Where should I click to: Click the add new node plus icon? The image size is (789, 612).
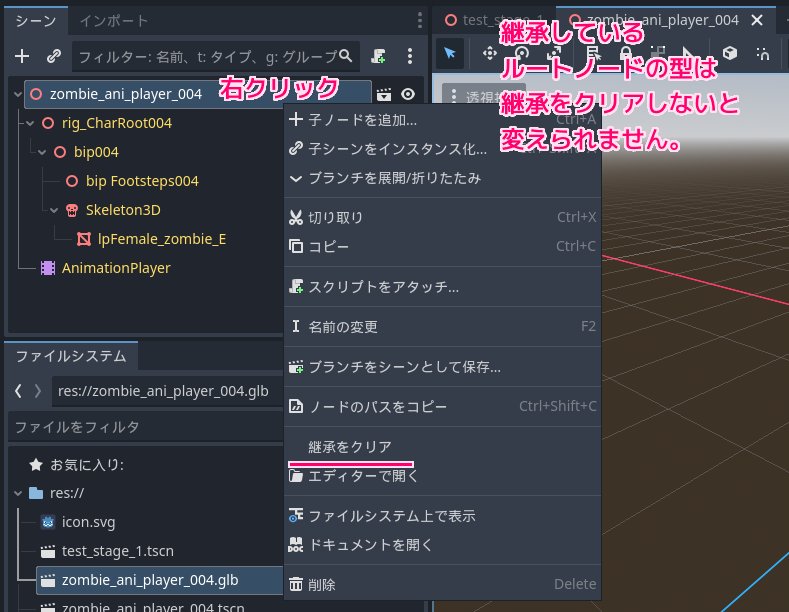point(22,56)
